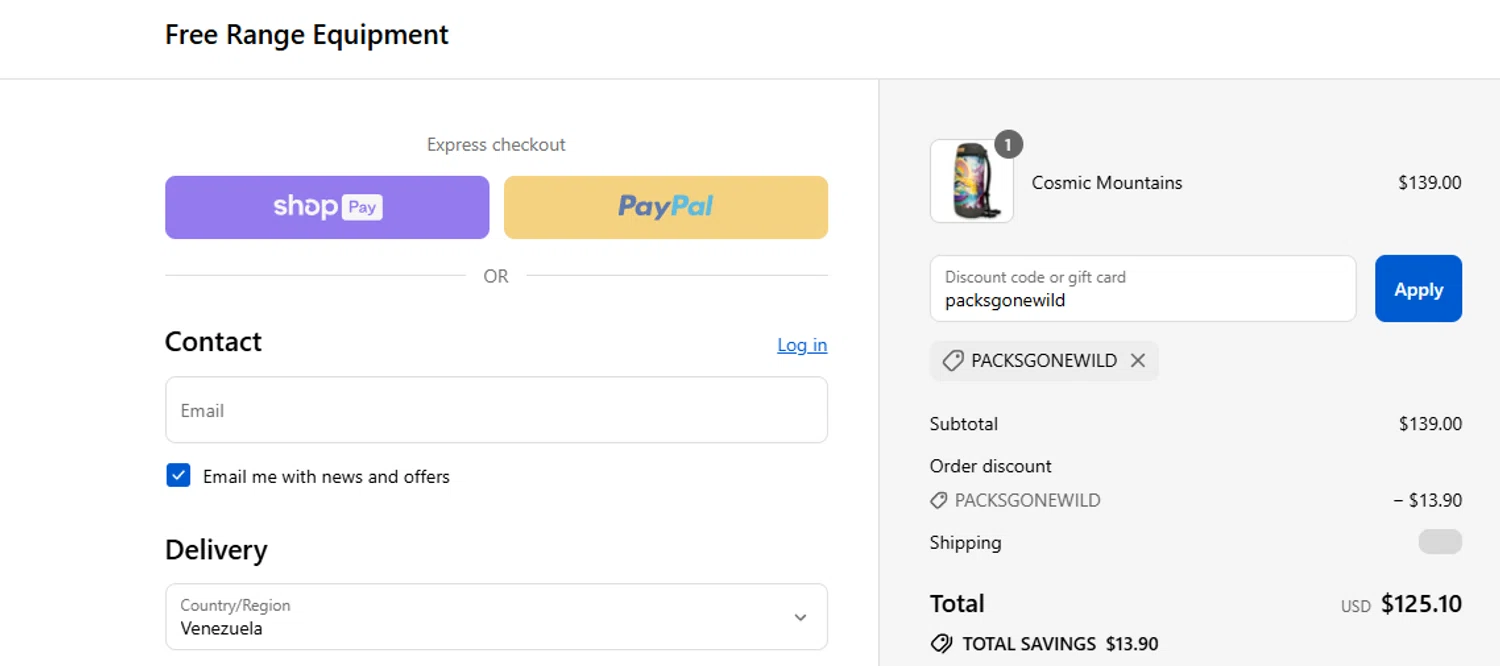Click the tag icon in PACKSGONEWILD chip
The image size is (1500, 666).
point(953,361)
